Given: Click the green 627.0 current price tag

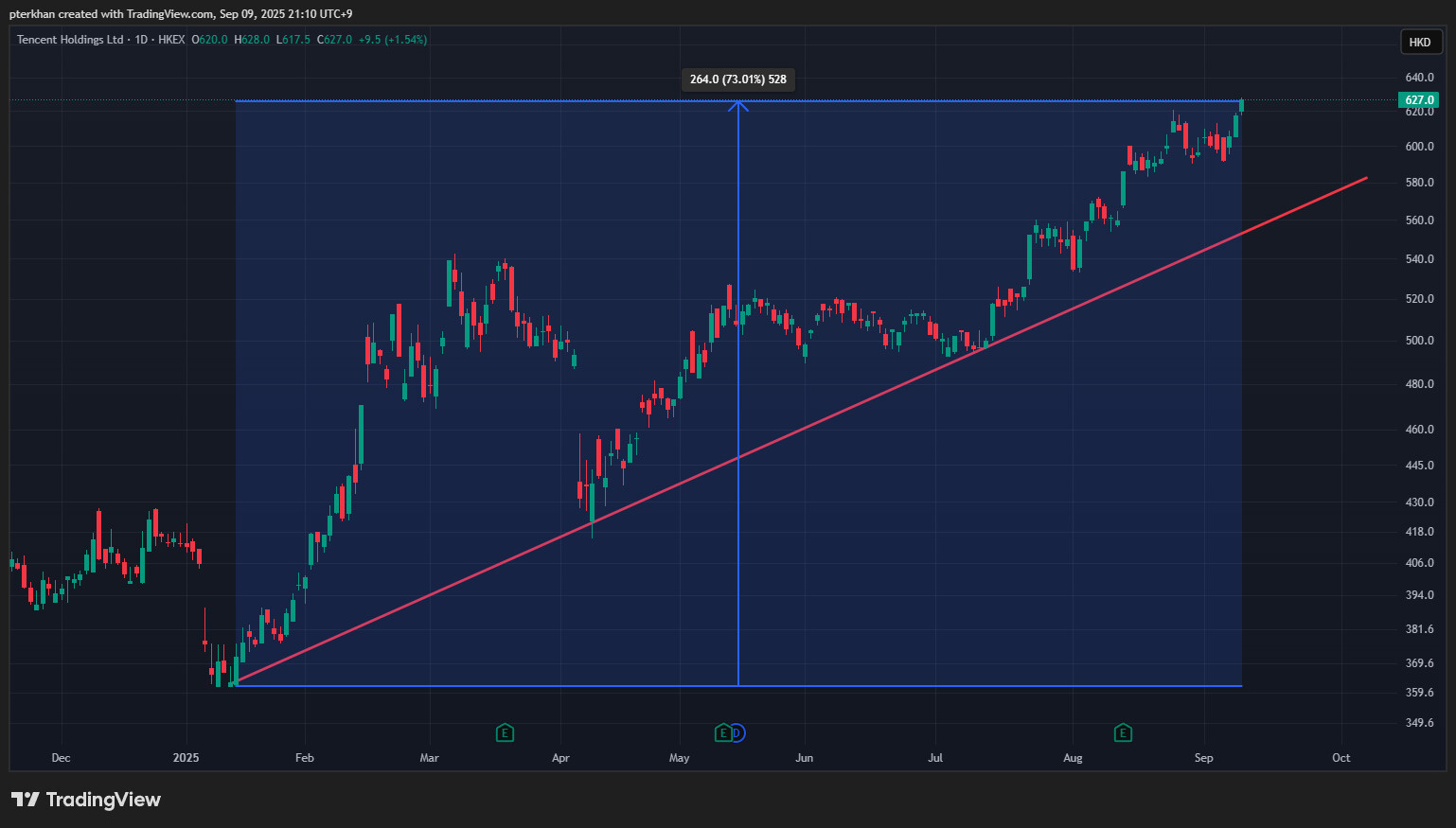Looking at the screenshot, I should 1418,100.
